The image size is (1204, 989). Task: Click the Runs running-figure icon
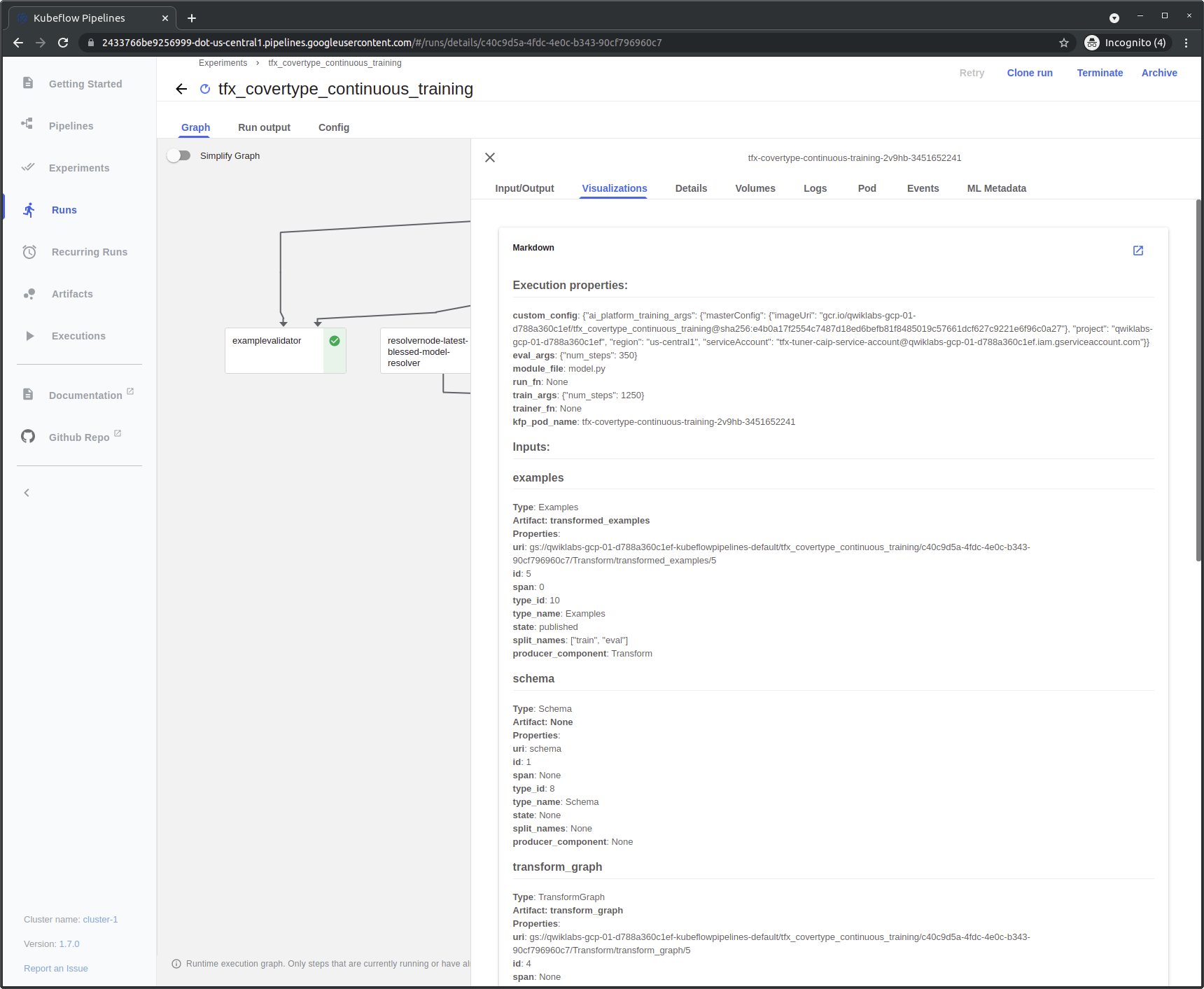tap(29, 210)
